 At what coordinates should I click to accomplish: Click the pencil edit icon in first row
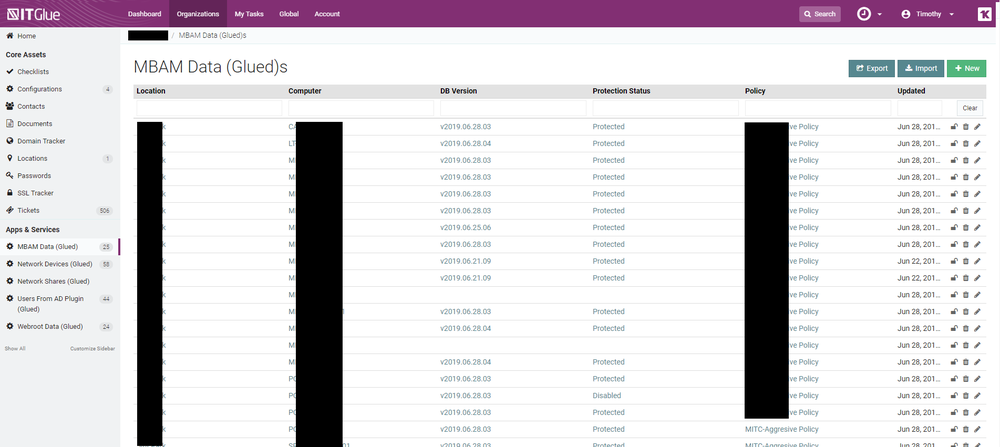(x=977, y=127)
